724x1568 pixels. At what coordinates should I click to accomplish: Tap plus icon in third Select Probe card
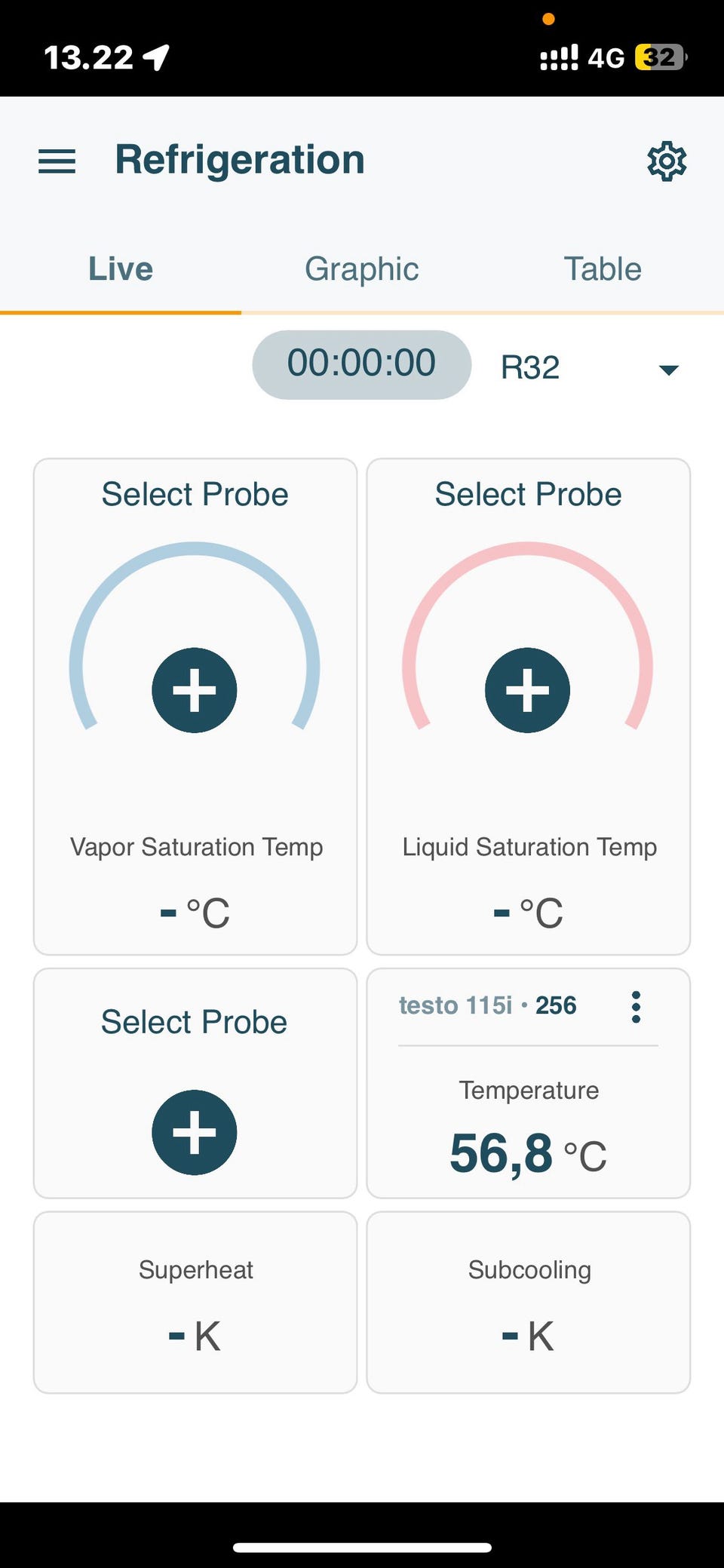click(x=195, y=1132)
